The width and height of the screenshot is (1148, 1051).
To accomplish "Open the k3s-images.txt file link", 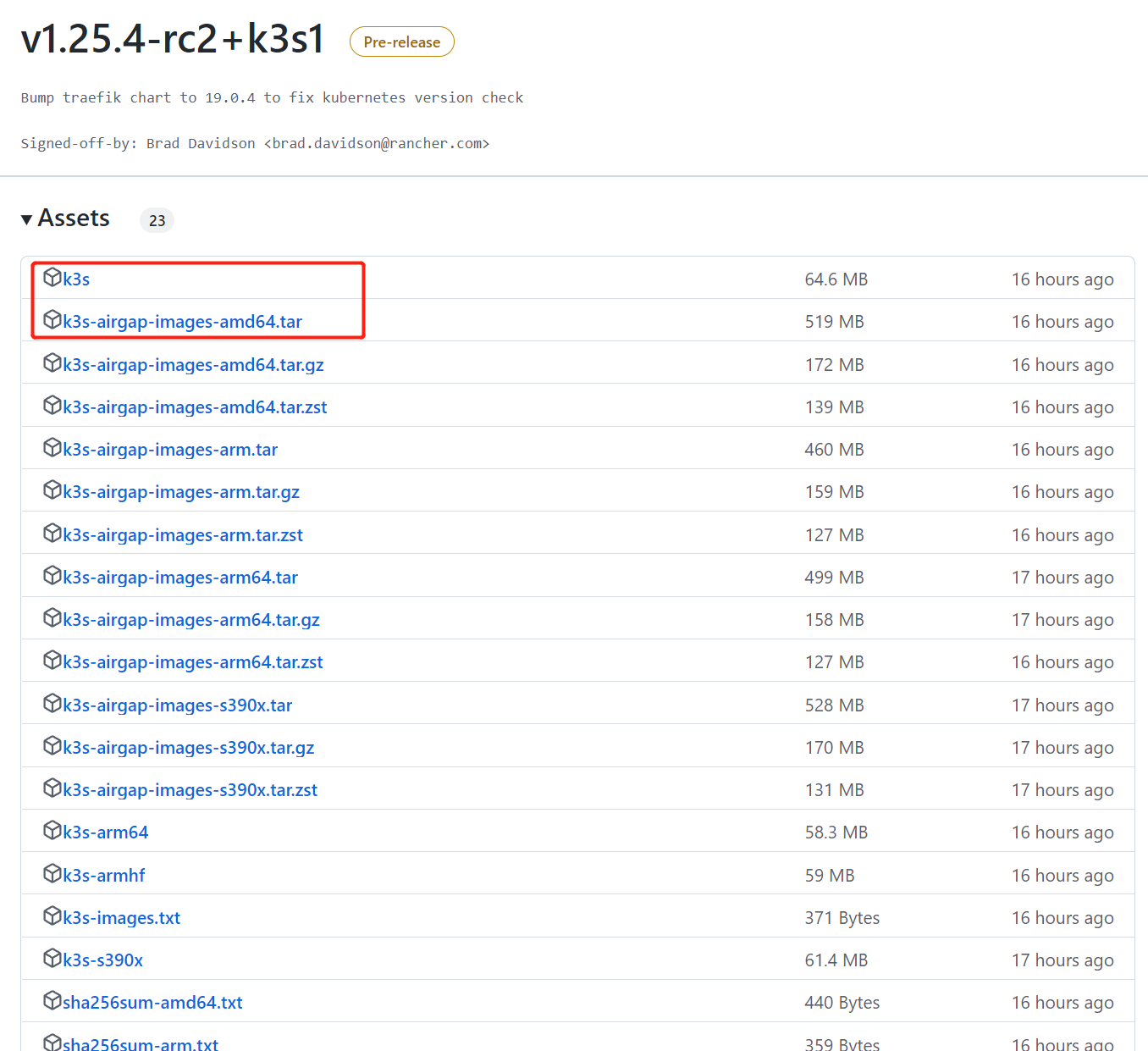I will point(122,918).
